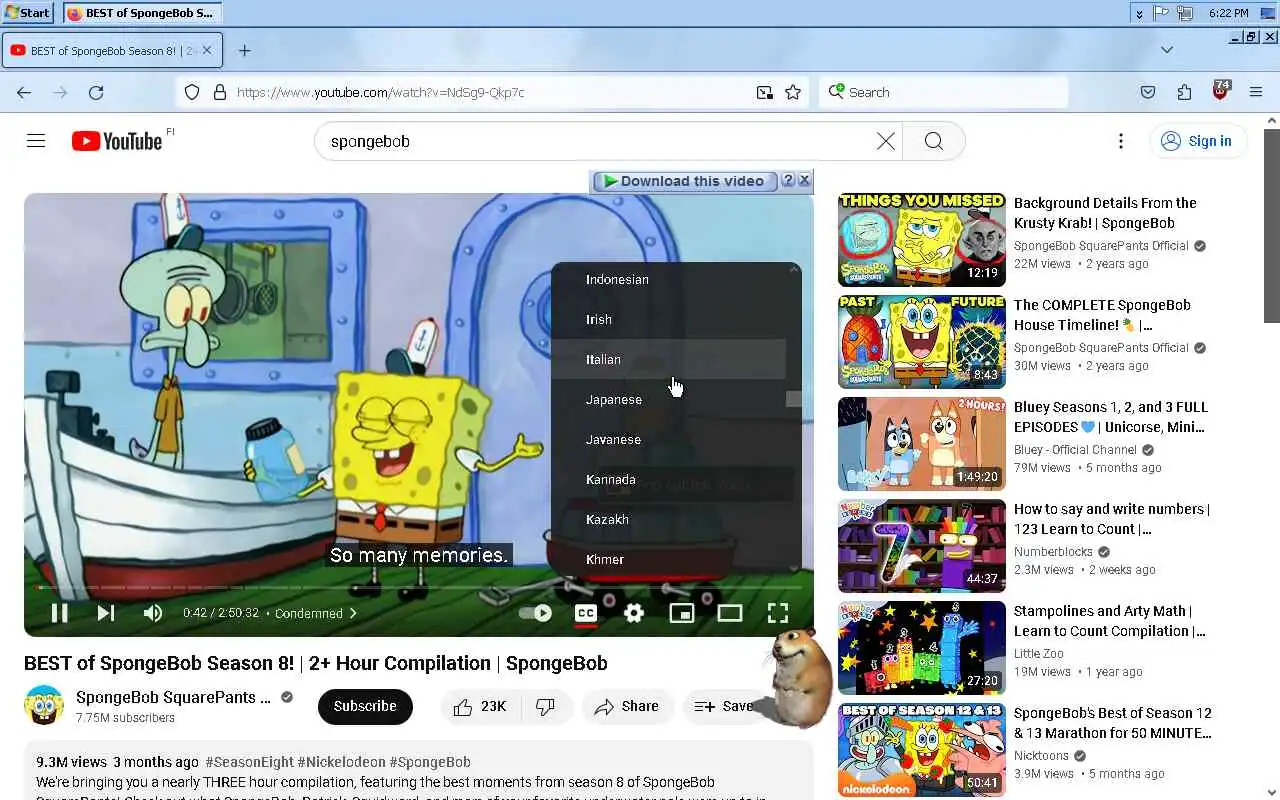Screen dimensions: 1280x800
Task: Expand the Condemned chapter chevron
Action: click(x=353, y=613)
